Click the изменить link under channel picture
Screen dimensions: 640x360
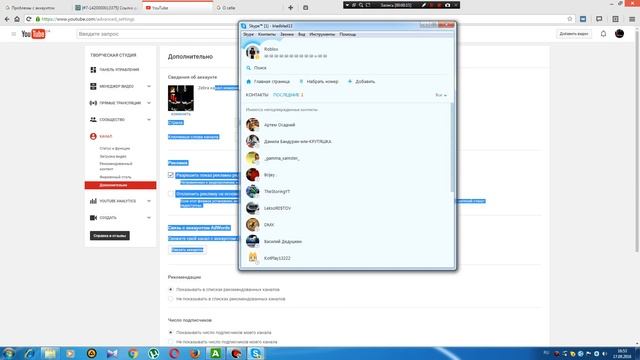181,114
